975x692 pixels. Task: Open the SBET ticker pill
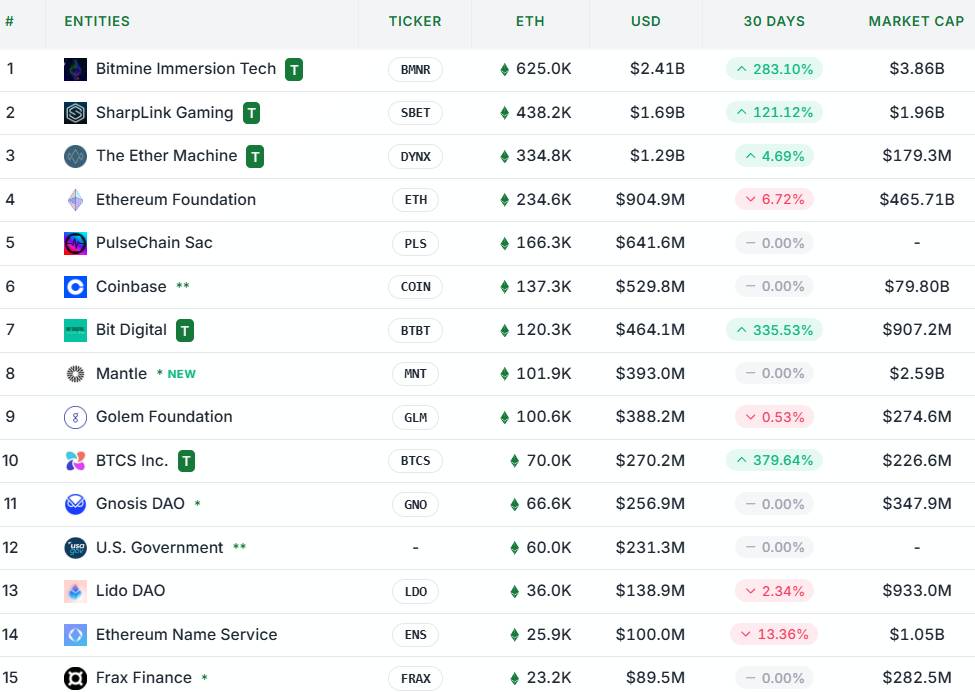(415, 113)
